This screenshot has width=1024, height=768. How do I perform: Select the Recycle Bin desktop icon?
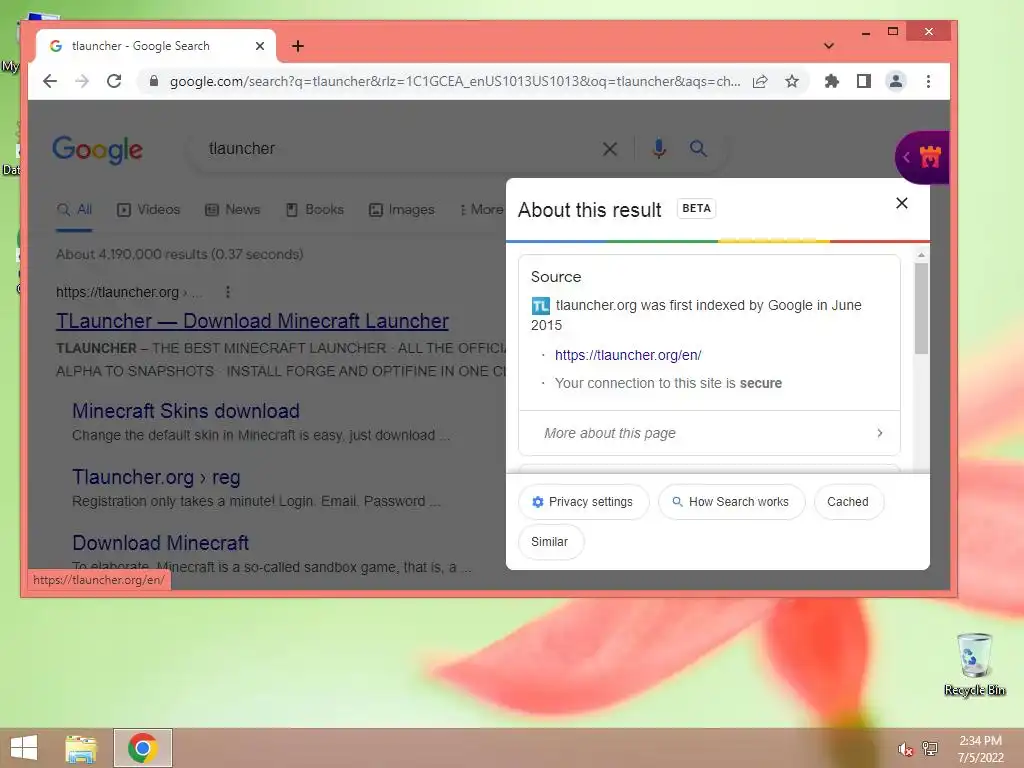pos(974,664)
